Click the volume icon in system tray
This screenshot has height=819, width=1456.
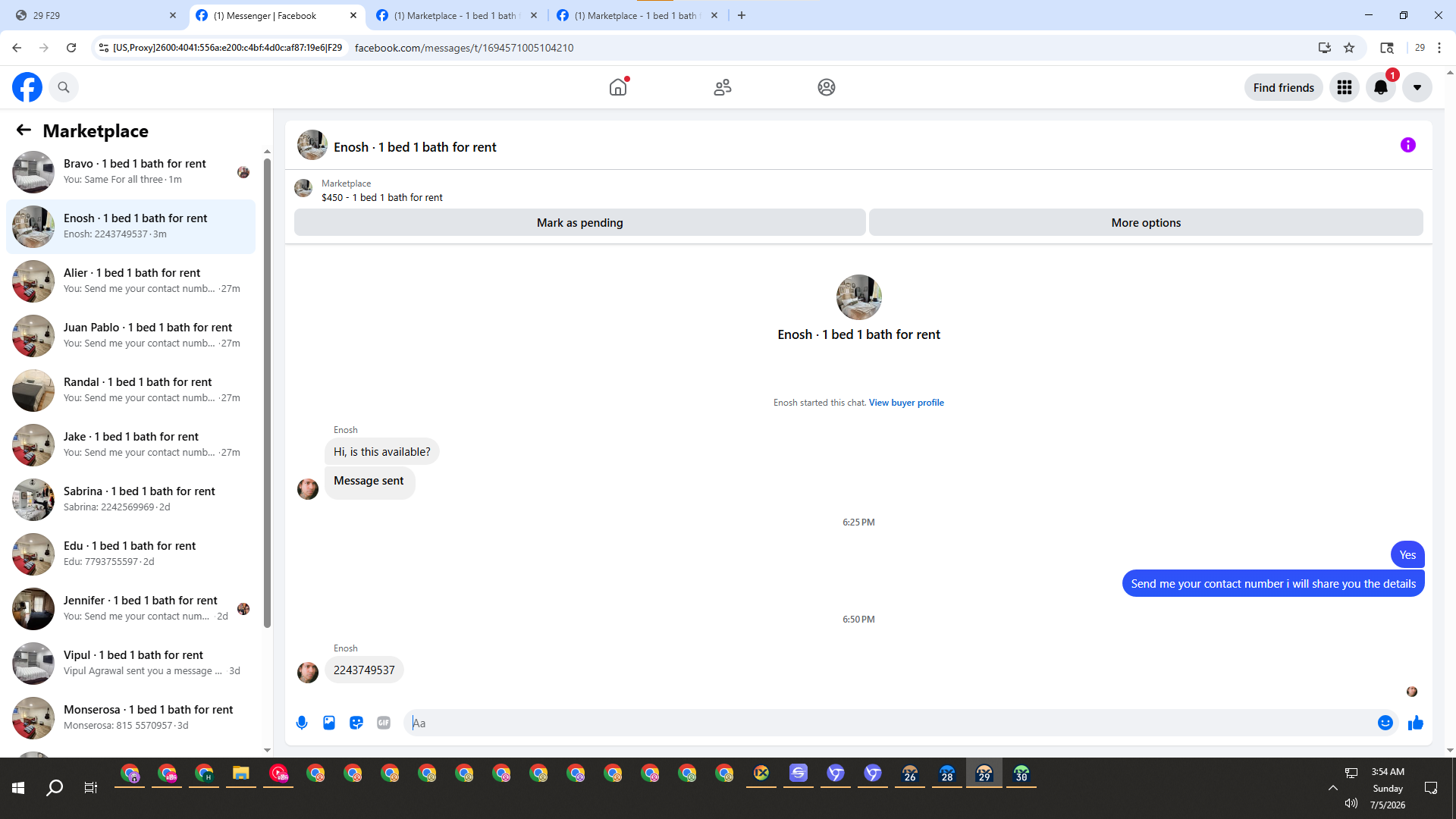coord(1351,803)
